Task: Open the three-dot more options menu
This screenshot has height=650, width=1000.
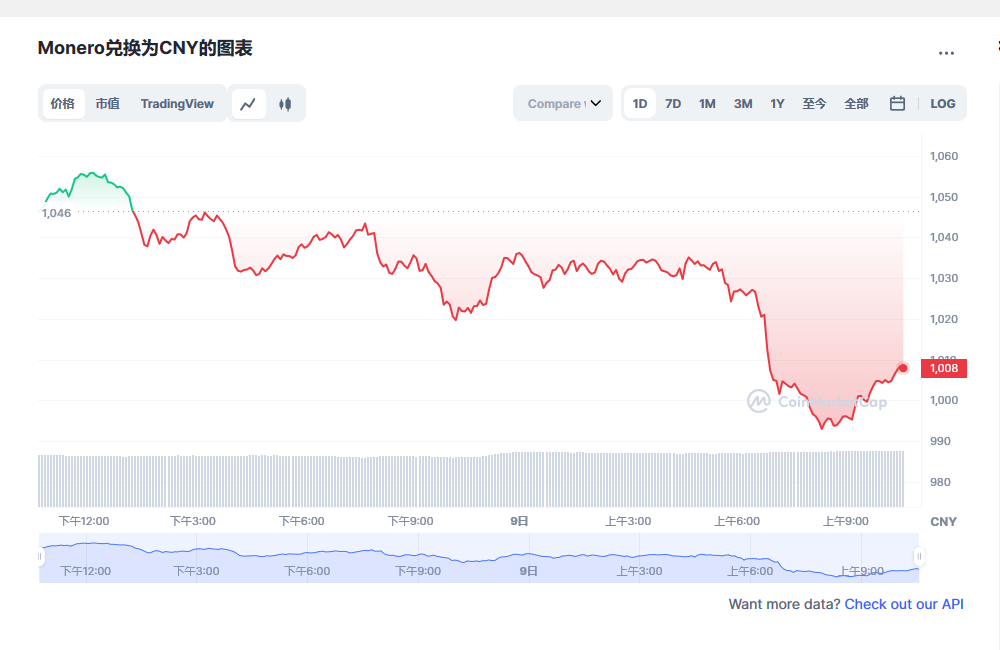Action: tap(946, 53)
